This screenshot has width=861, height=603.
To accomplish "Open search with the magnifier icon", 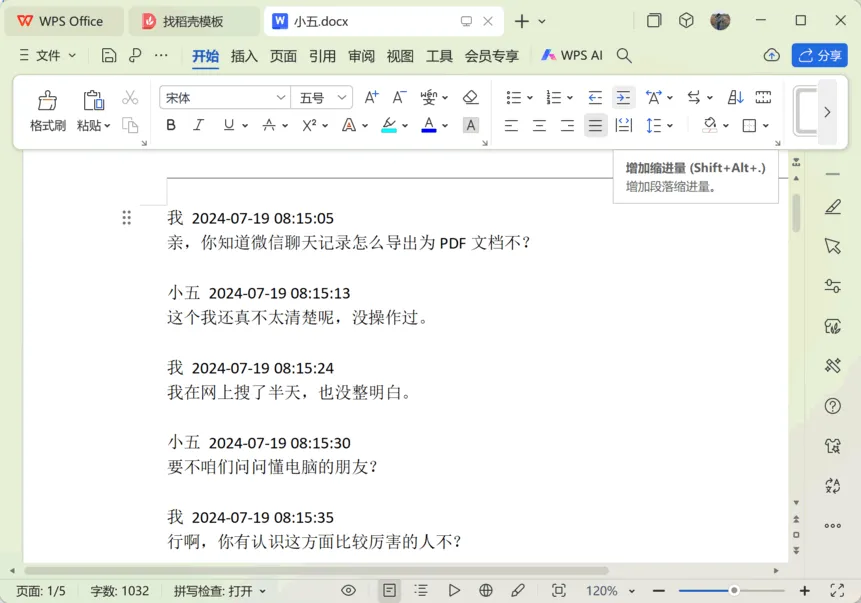I will (624, 55).
